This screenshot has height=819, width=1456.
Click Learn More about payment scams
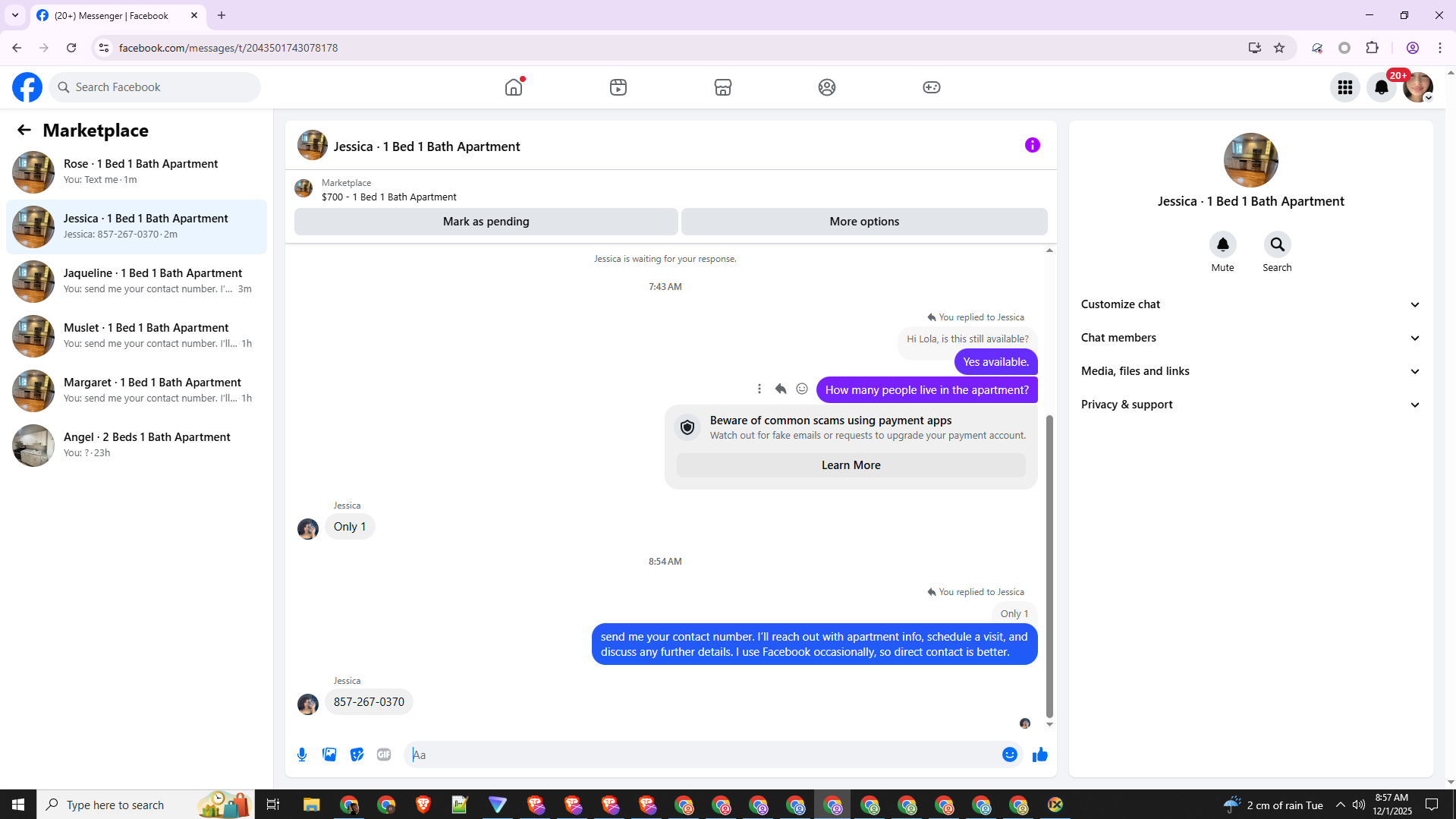851,465
